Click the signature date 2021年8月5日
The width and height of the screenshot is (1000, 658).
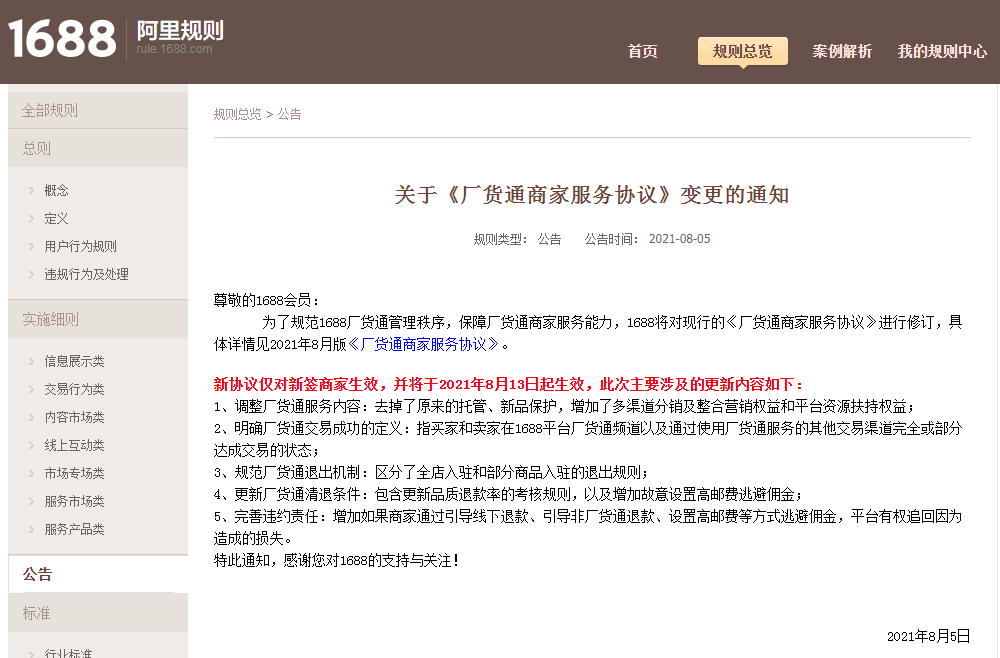click(929, 636)
